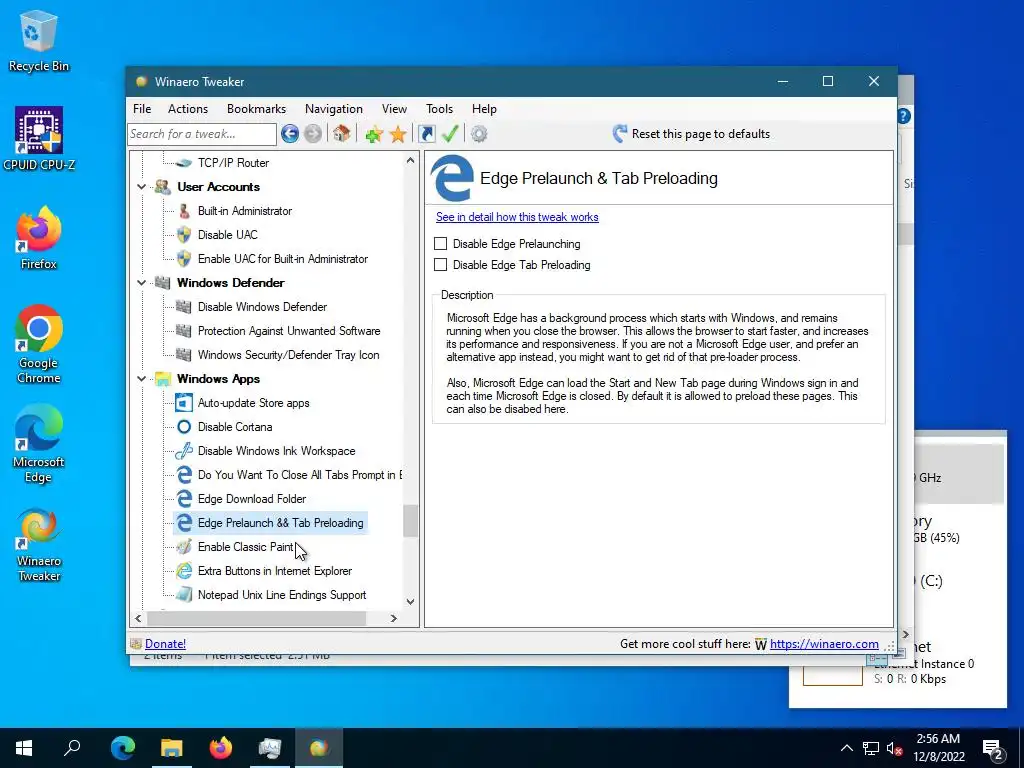This screenshot has height=768, width=1024.
Task: Select Do You Want To Close All Tabs
Action: coord(300,475)
